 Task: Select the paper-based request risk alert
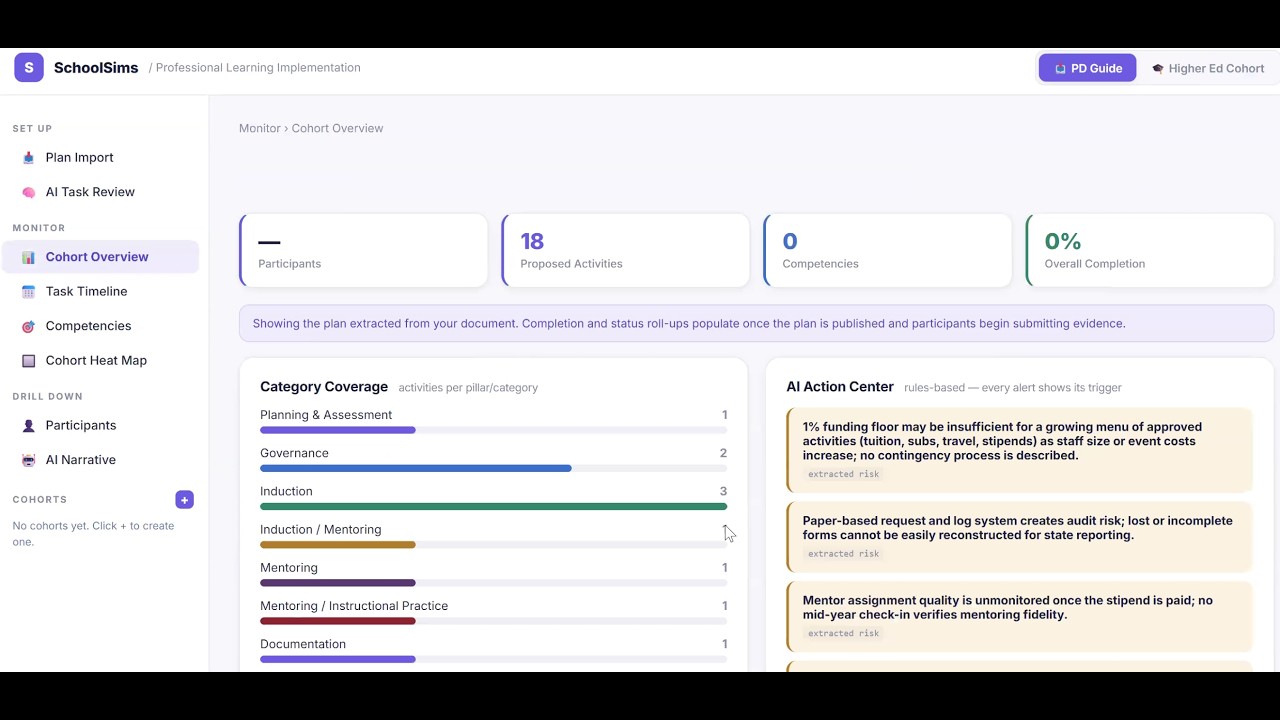(x=1019, y=537)
